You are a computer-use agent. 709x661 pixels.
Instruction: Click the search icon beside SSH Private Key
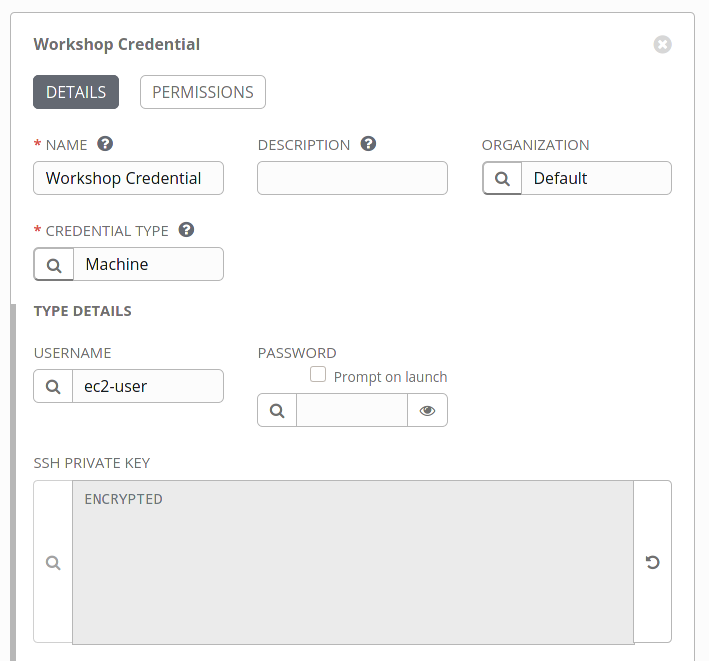point(53,562)
